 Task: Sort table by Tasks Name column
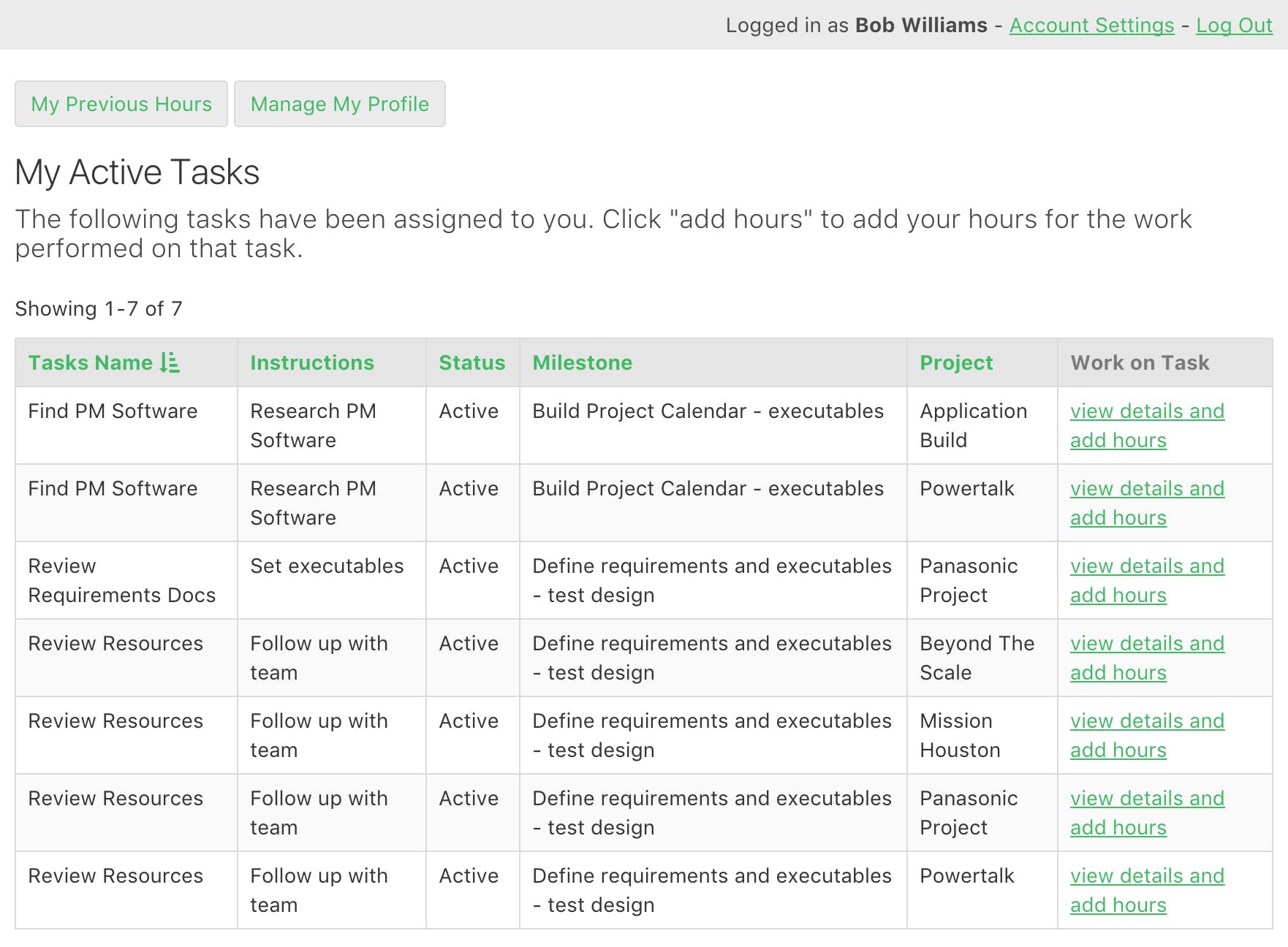pos(90,362)
